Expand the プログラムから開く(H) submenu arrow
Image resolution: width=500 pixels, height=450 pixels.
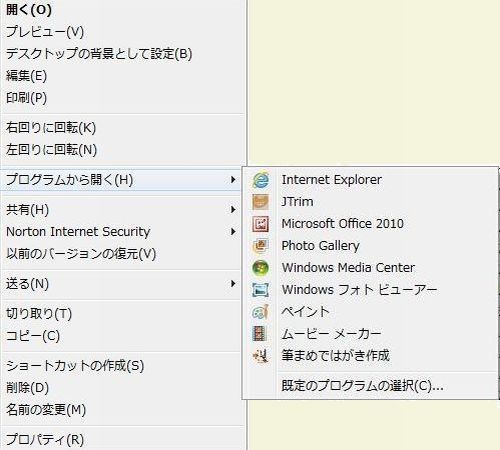point(233,180)
